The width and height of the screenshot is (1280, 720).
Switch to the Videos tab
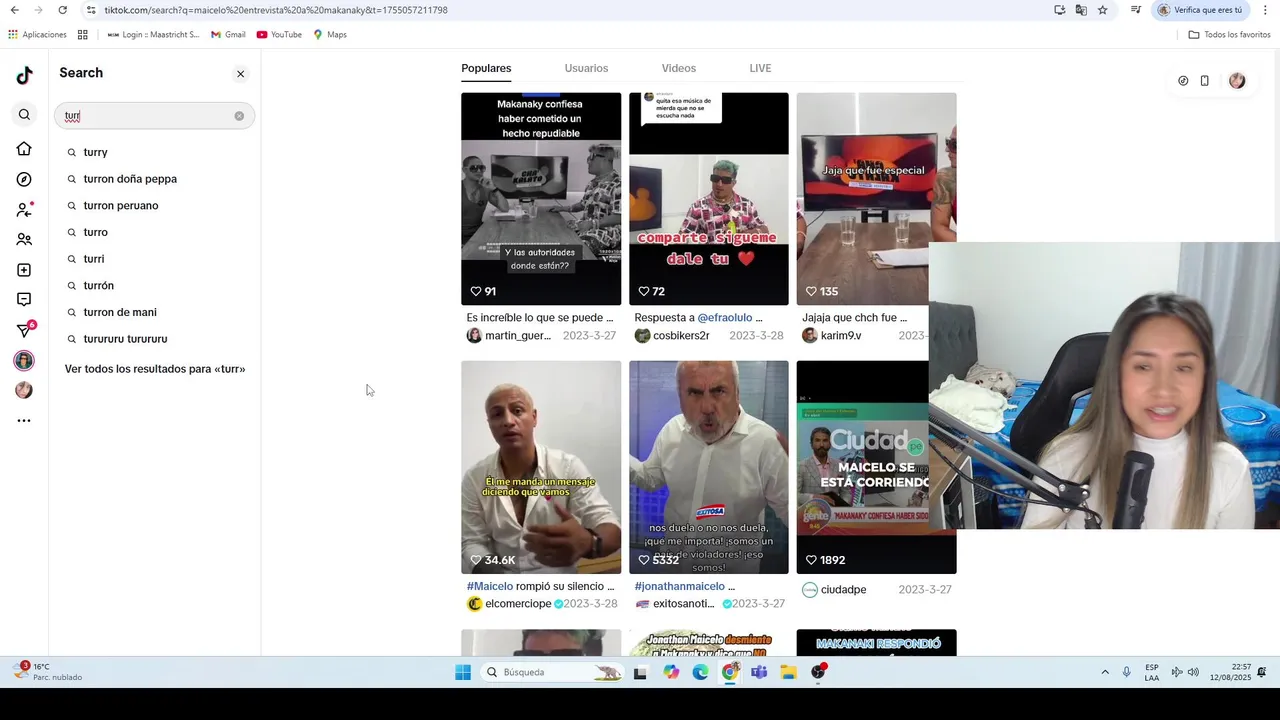(678, 68)
